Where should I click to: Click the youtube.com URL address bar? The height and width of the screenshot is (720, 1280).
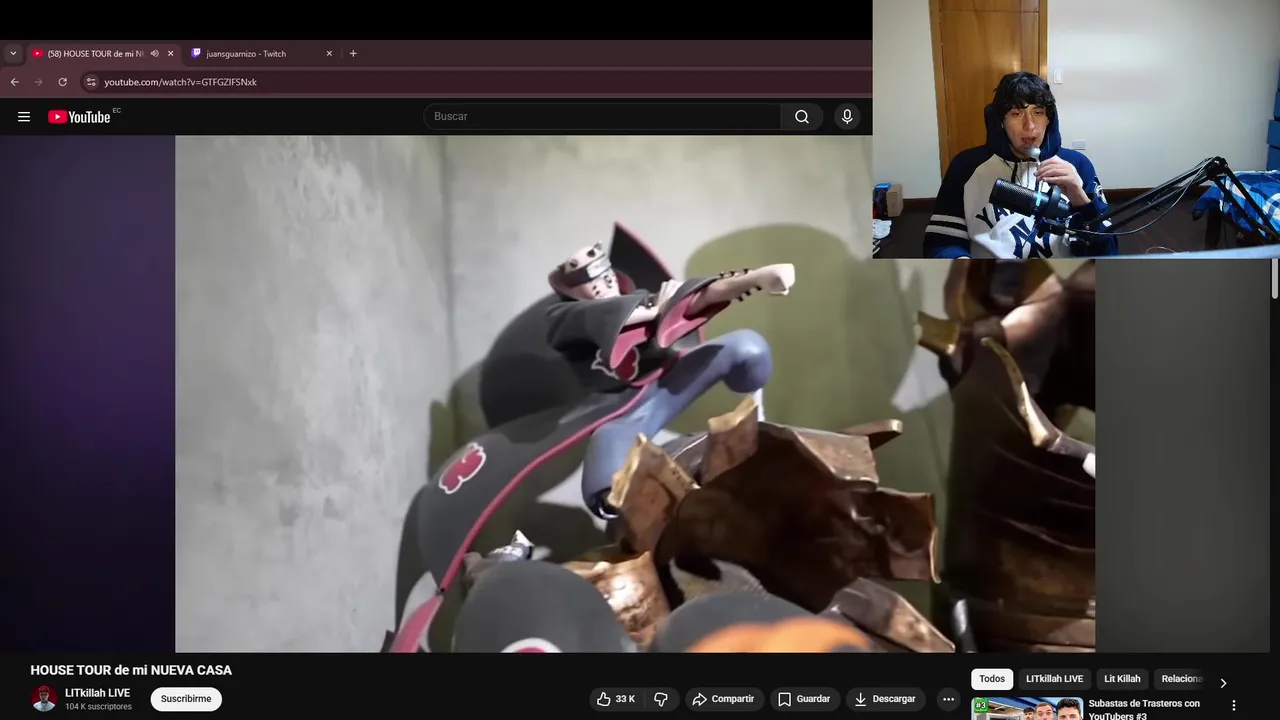(180, 82)
